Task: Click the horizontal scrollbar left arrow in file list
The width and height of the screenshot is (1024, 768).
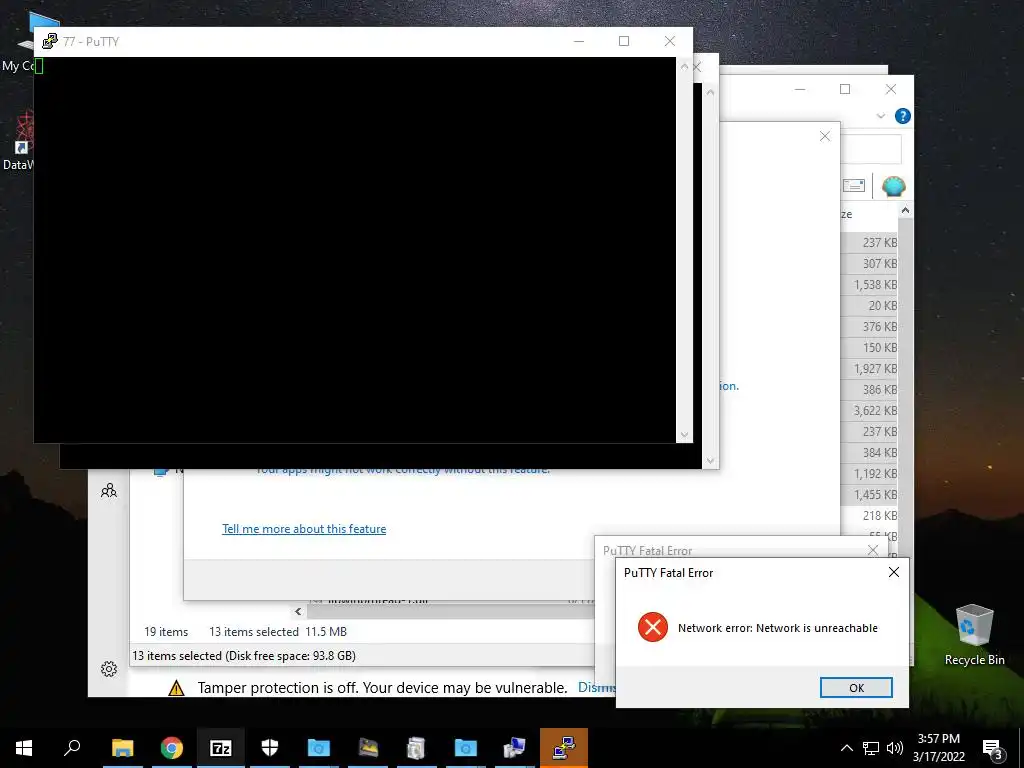Action: [x=298, y=612]
